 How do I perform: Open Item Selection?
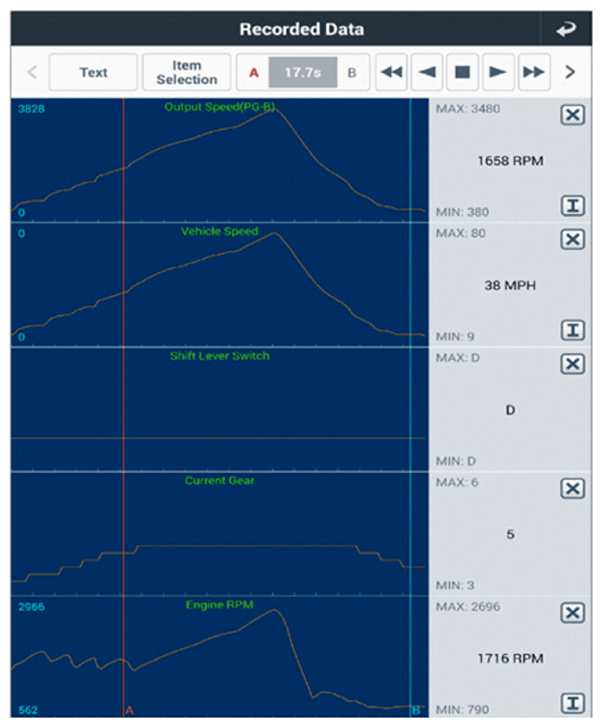pos(186,72)
